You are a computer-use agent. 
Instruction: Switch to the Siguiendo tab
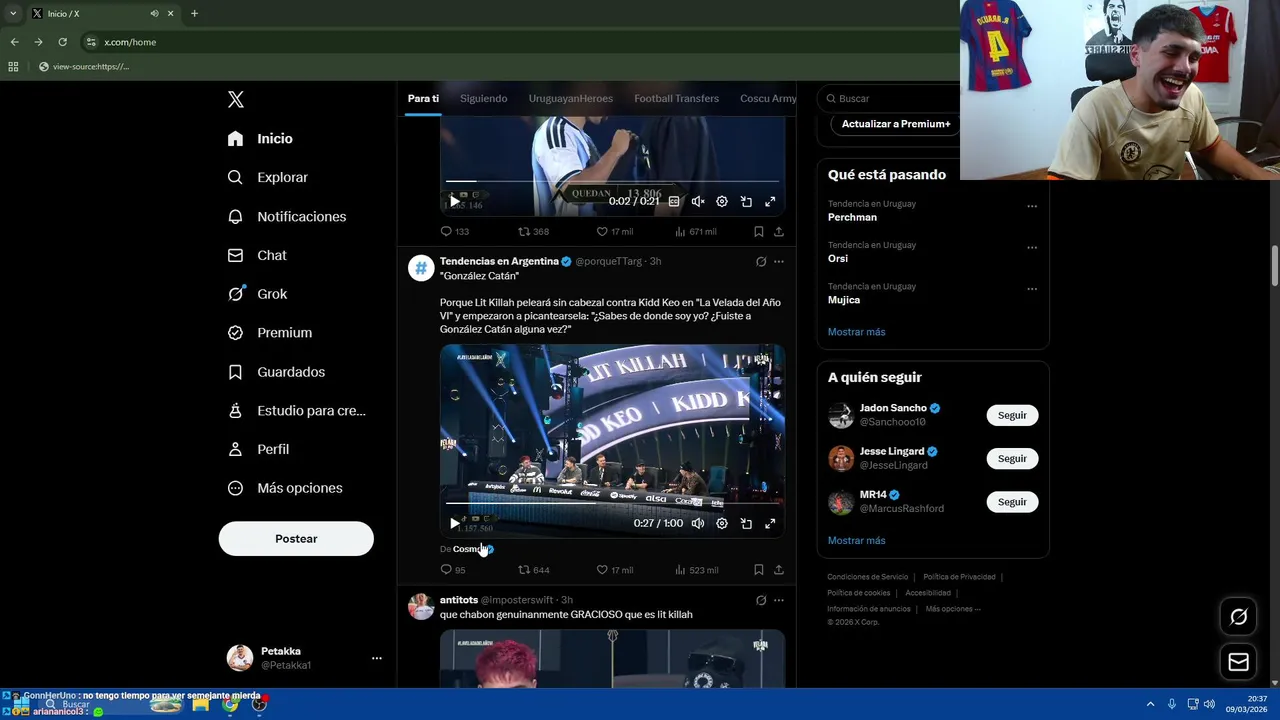[x=484, y=98]
